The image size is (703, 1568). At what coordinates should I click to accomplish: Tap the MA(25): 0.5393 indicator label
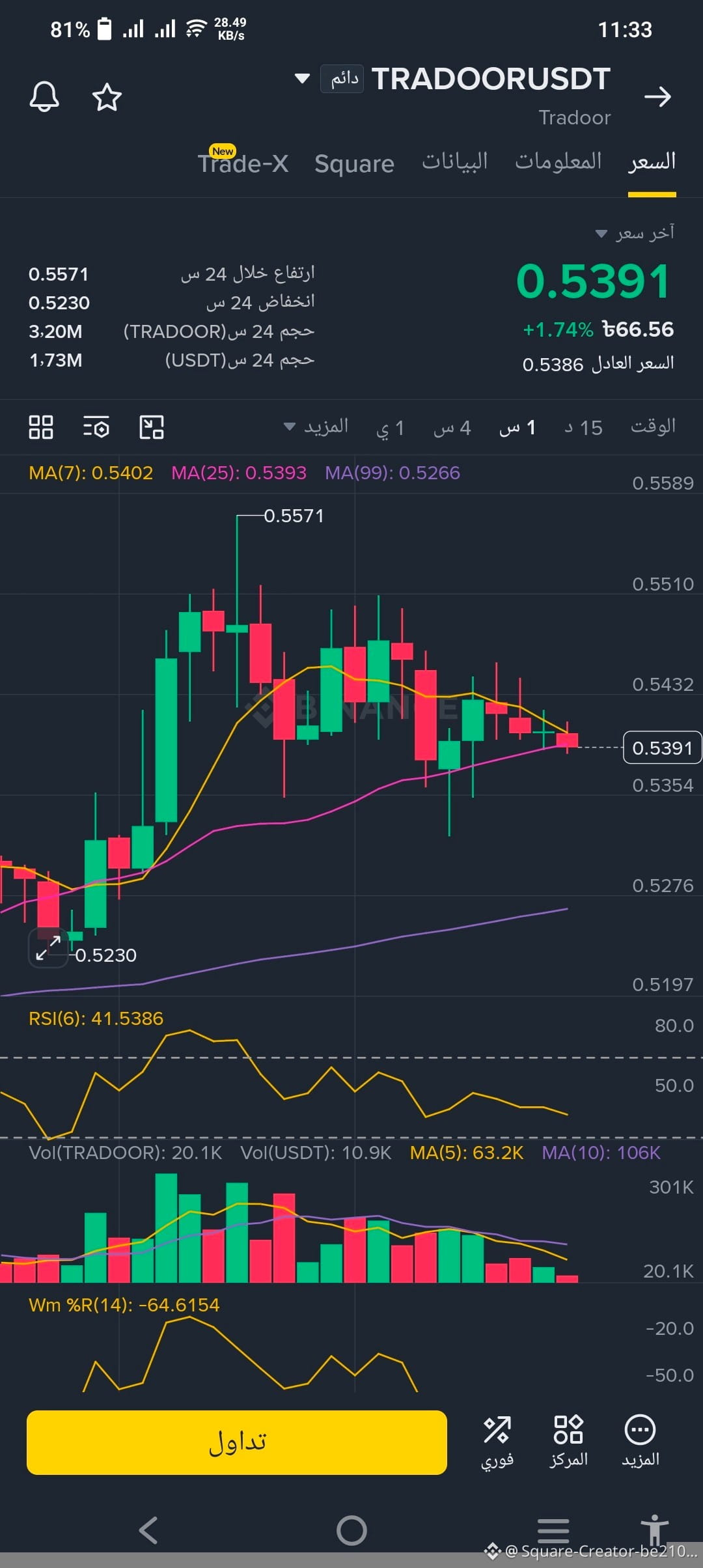click(x=239, y=473)
